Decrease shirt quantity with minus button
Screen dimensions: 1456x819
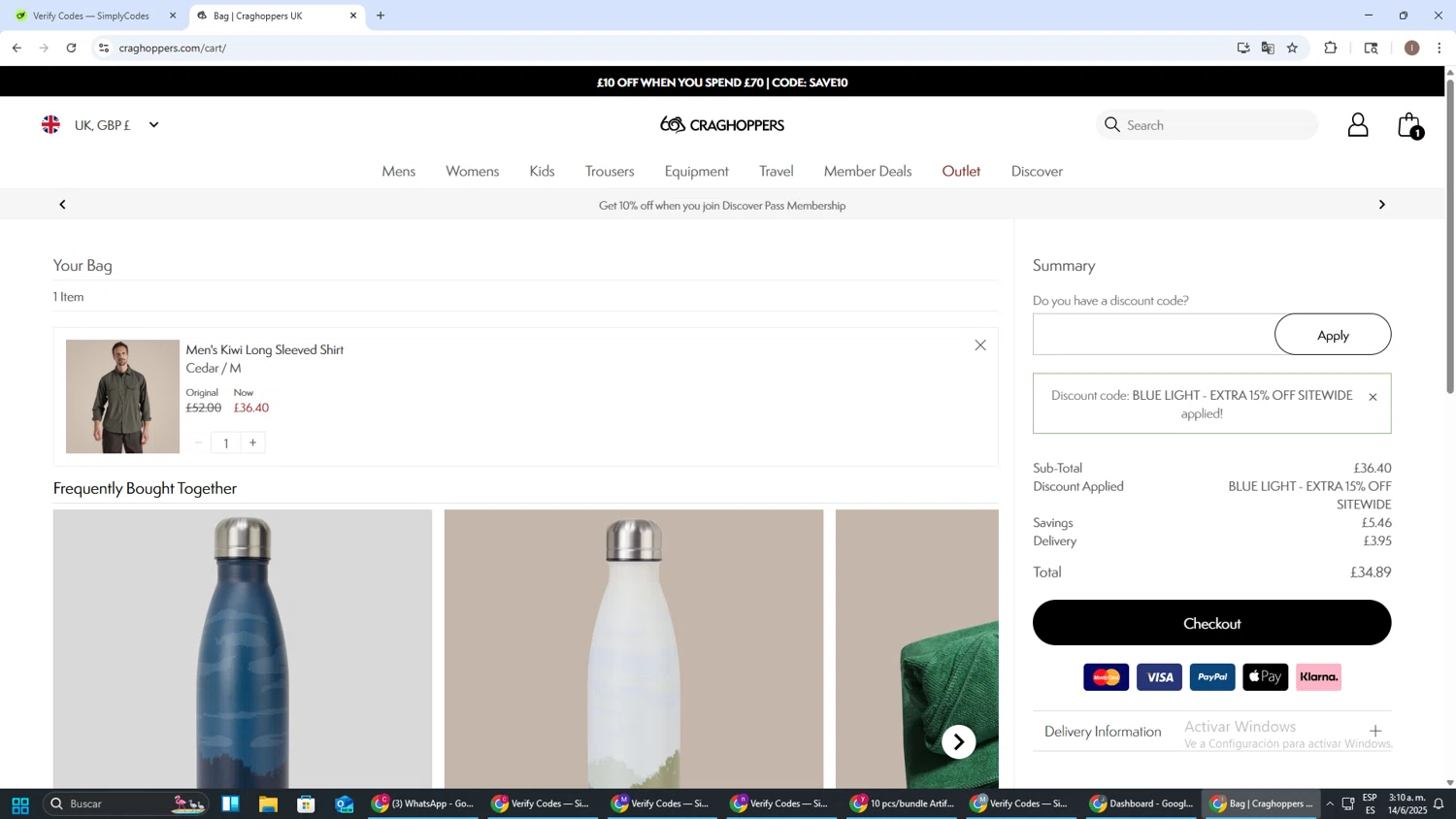click(x=198, y=442)
